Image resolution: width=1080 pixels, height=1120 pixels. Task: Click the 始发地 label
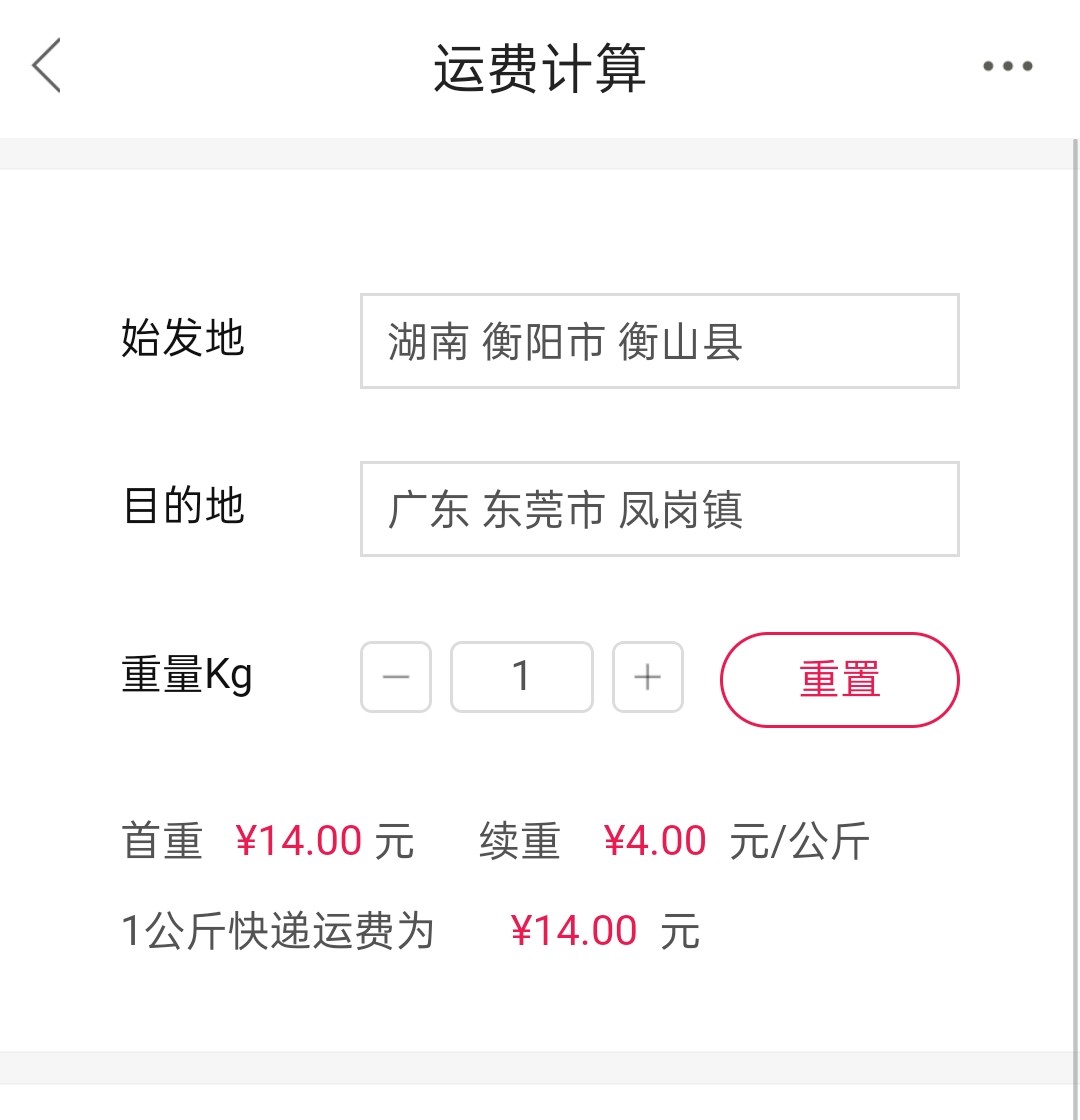(x=183, y=339)
